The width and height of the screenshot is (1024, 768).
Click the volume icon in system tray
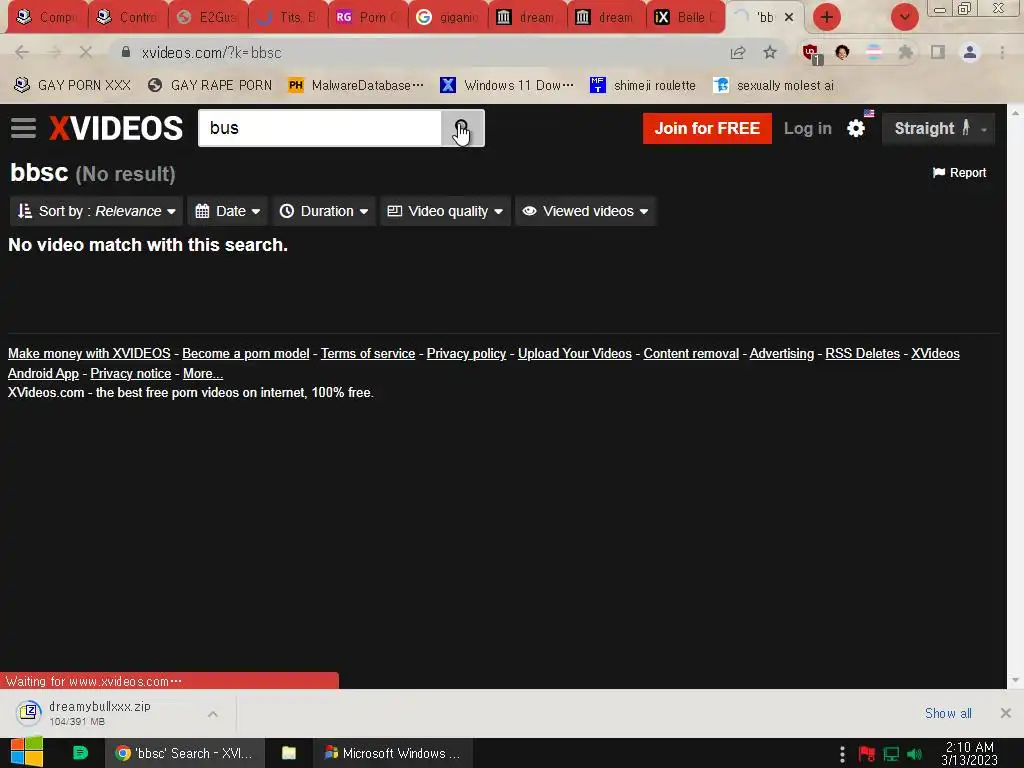pyautogui.click(x=915, y=754)
